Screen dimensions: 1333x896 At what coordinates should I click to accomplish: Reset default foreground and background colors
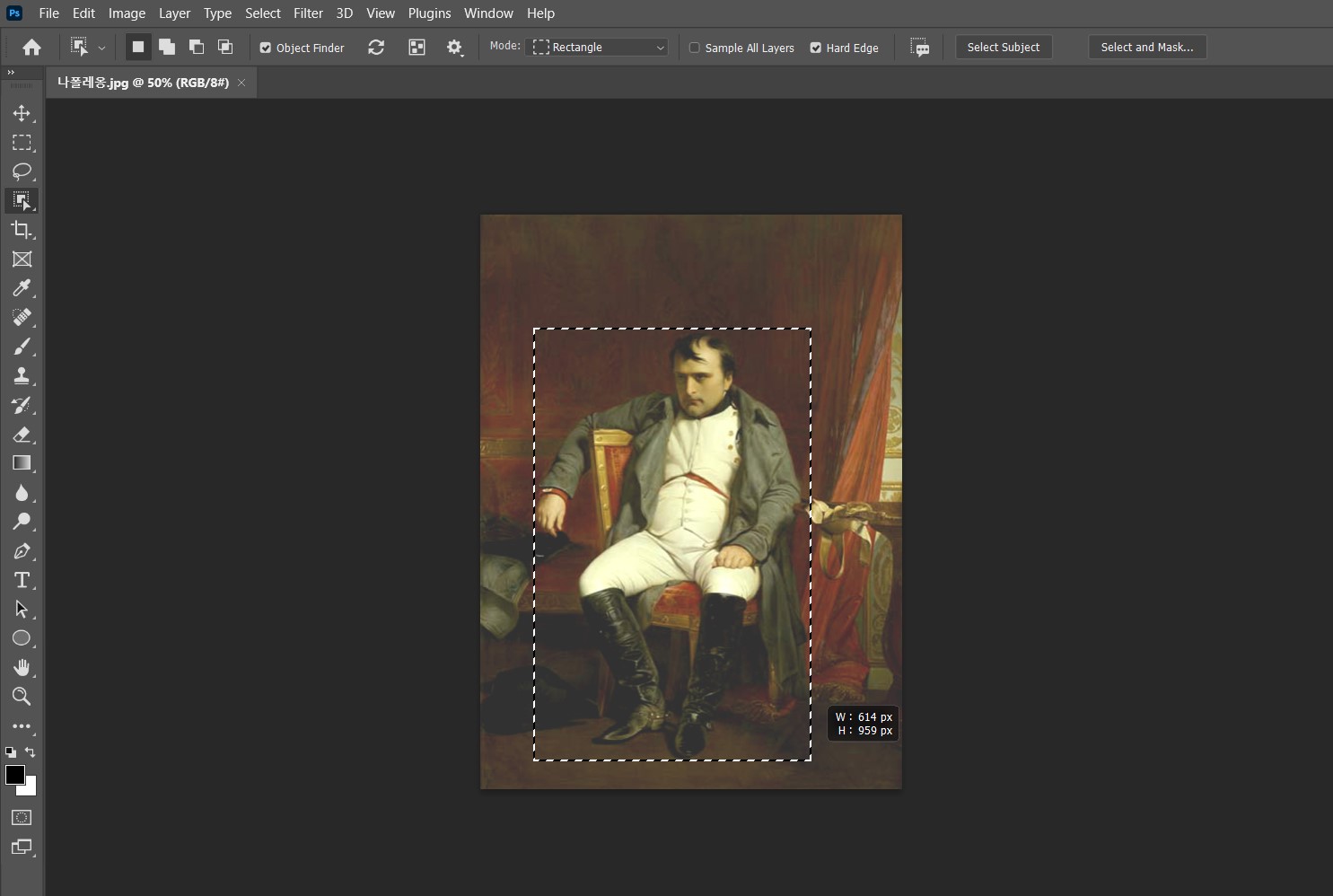[11, 752]
